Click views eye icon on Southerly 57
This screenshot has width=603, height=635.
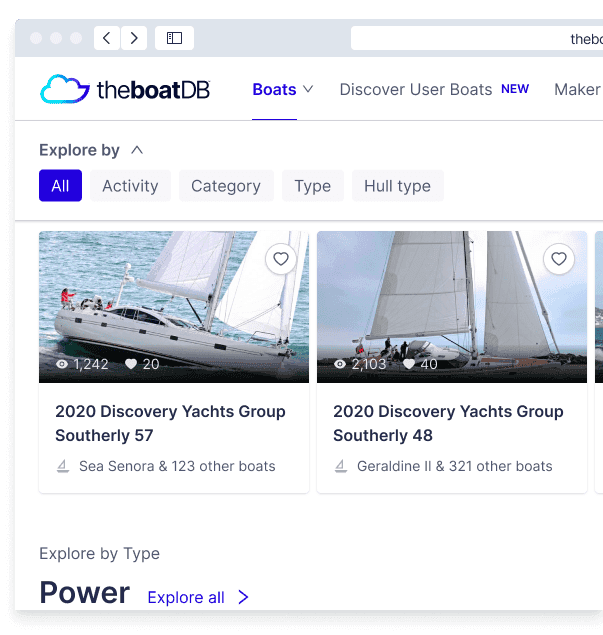[62, 364]
